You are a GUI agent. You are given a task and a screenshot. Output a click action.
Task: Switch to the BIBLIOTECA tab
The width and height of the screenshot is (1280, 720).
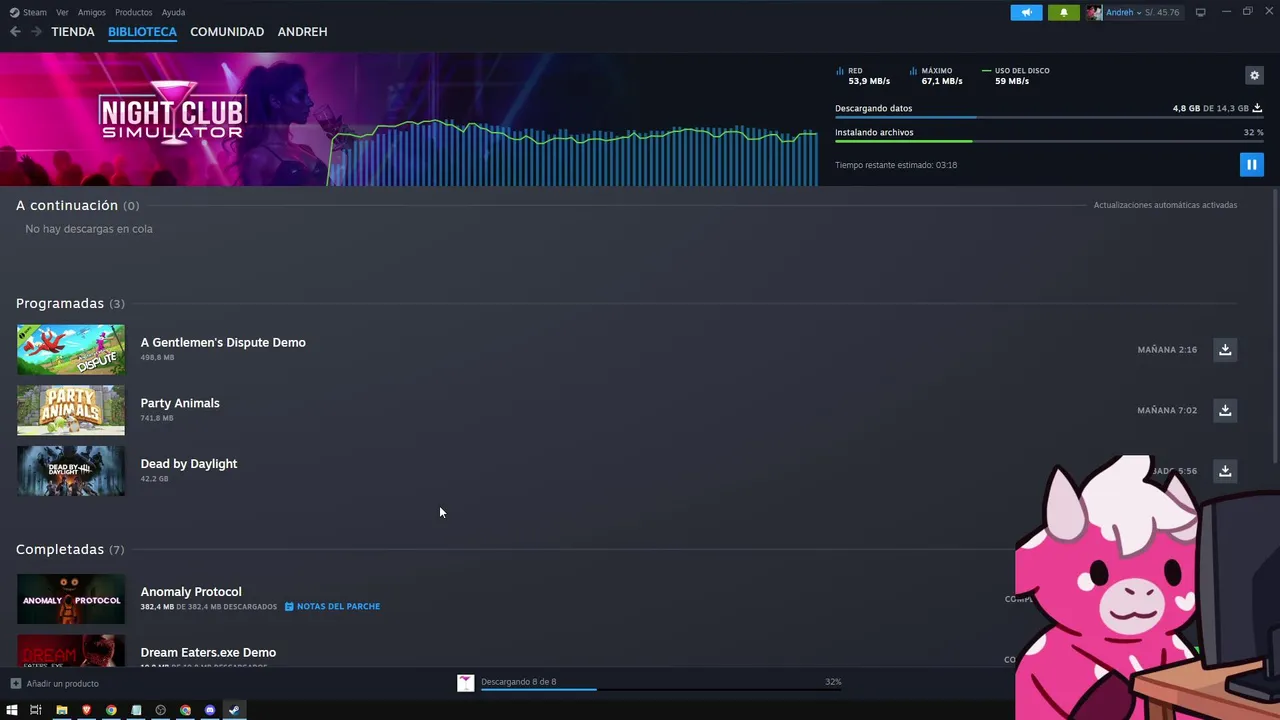tap(142, 31)
